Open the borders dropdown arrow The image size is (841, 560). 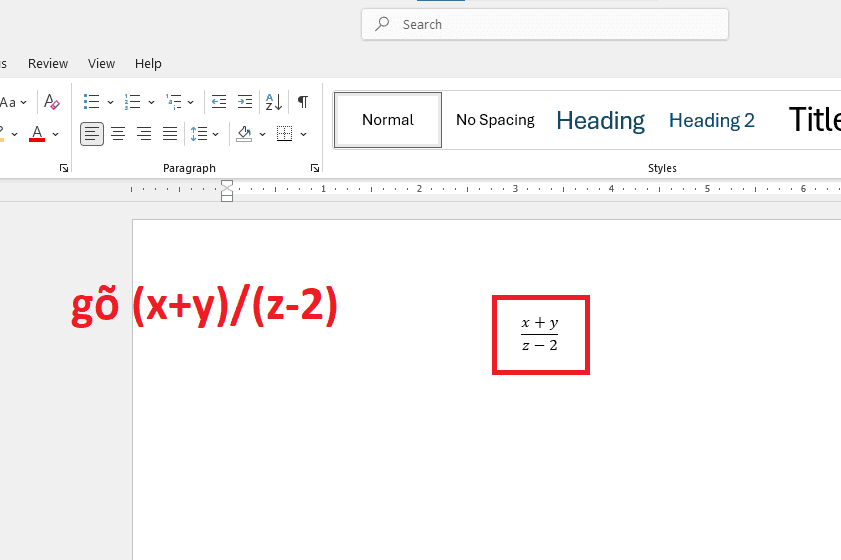pos(304,134)
